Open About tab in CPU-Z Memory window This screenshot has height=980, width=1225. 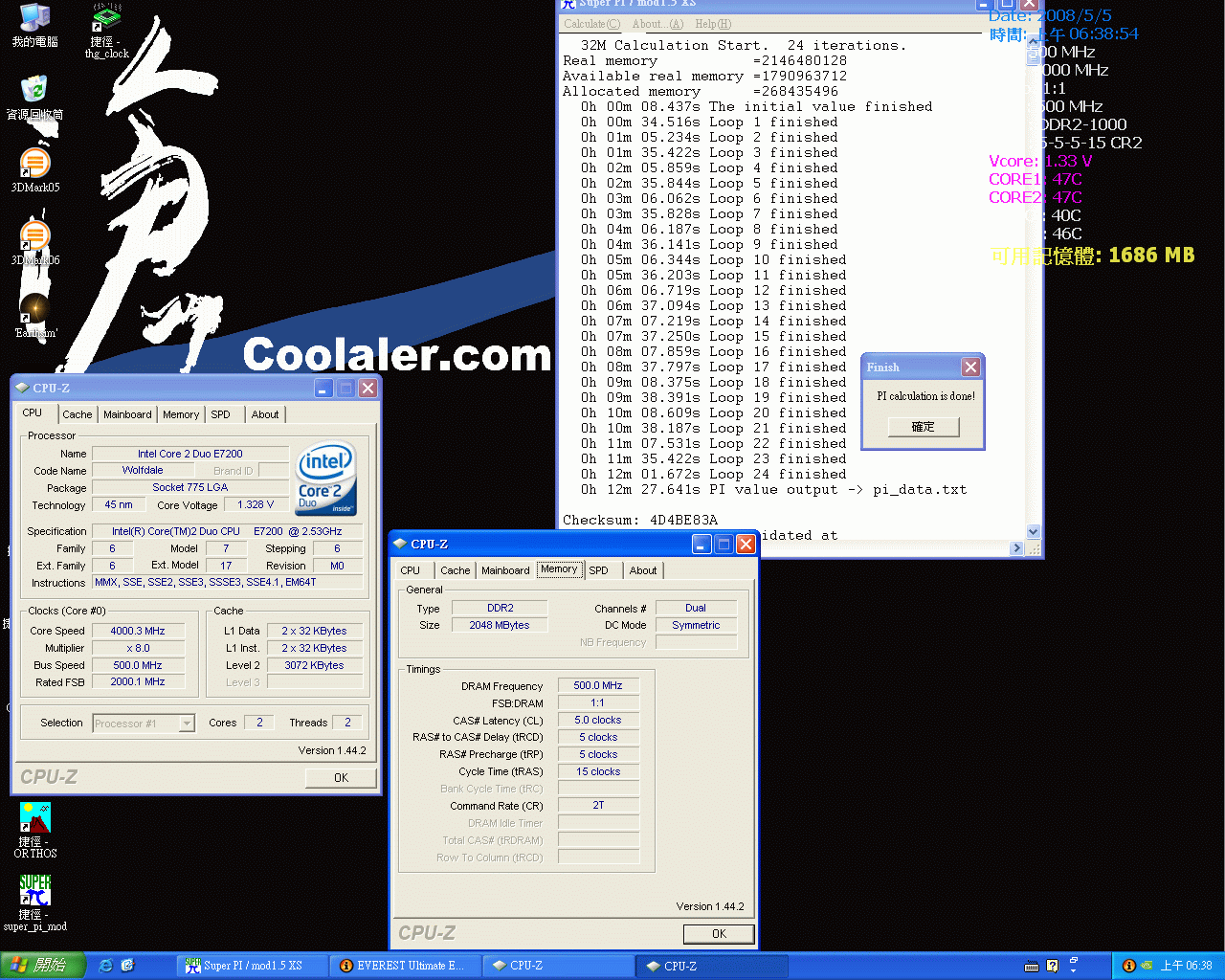click(x=643, y=570)
